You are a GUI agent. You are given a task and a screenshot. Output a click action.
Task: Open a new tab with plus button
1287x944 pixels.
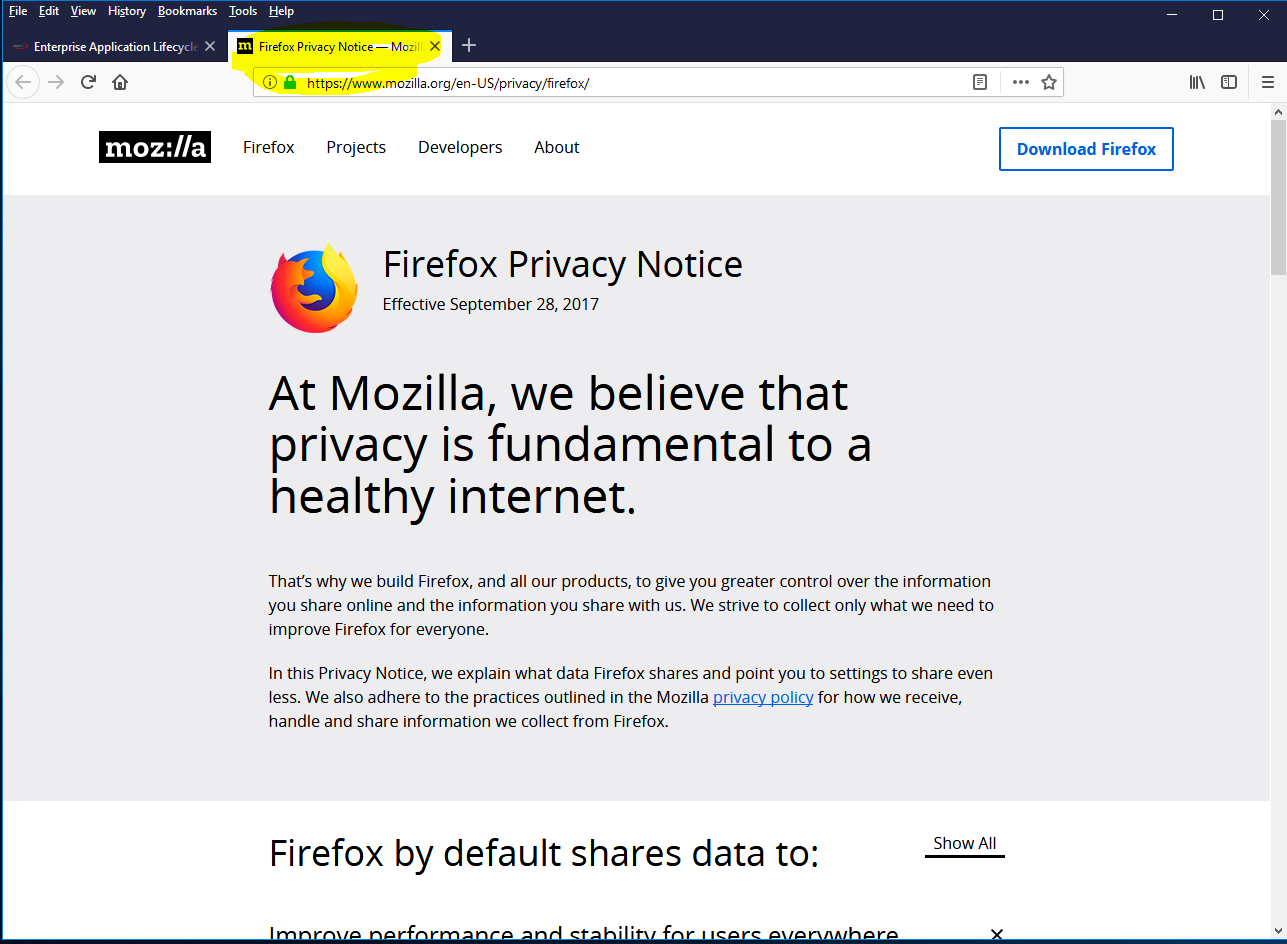[469, 46]
